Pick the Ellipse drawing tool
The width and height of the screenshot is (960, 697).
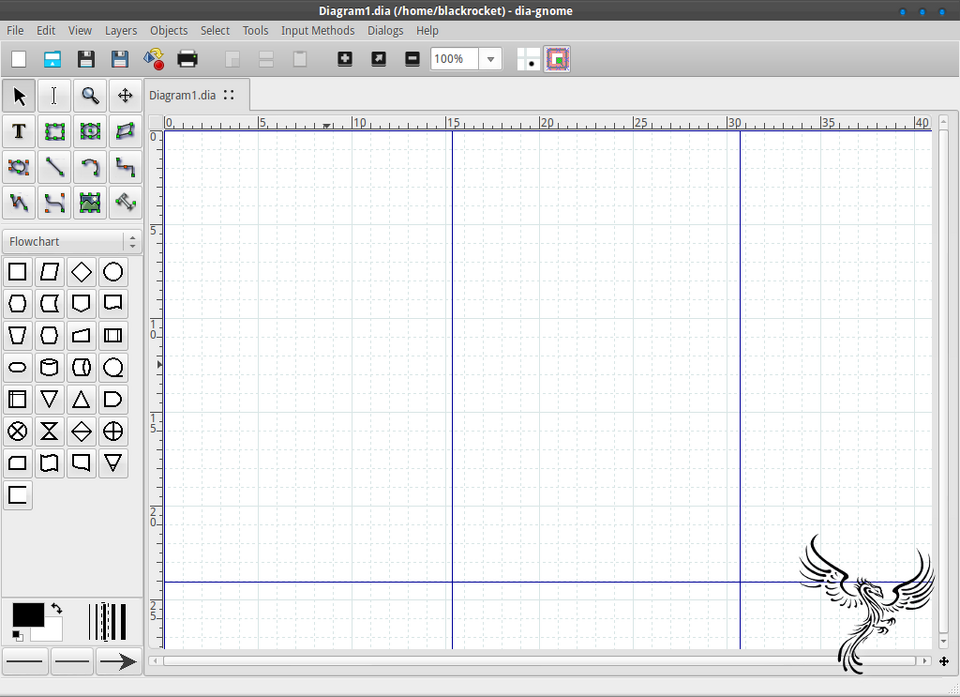(x=90, y=131)
